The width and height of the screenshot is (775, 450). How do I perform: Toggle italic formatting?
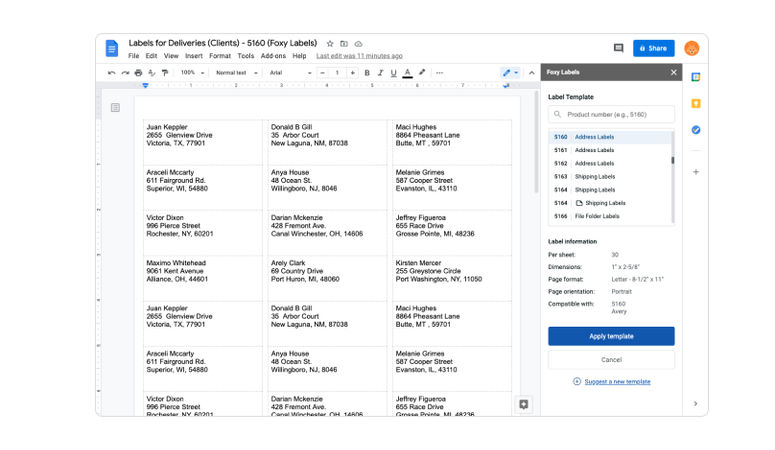(380, 73)
